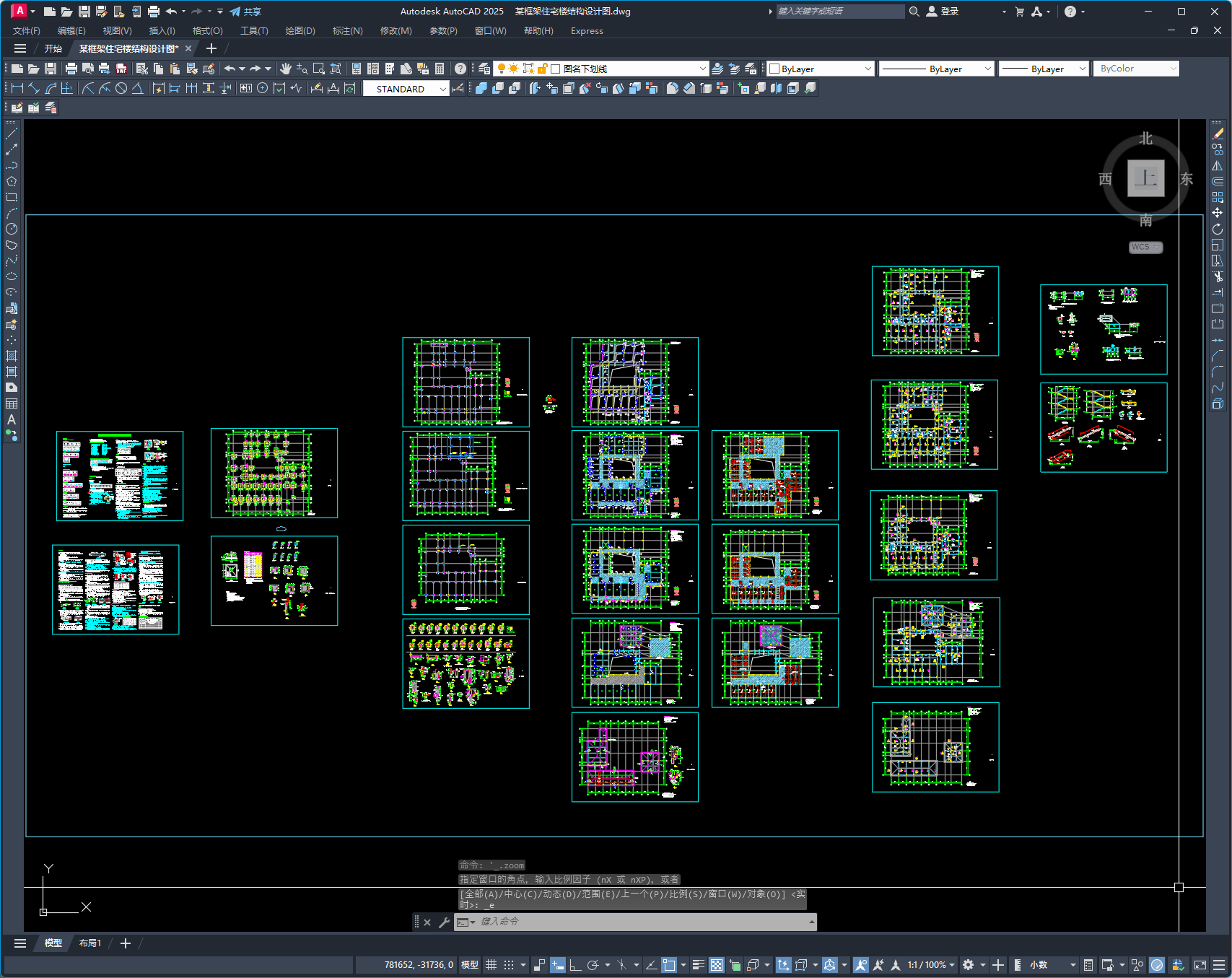Click the search magnifier icon in title bar
1232x978 pixels.
pos(914,12)
